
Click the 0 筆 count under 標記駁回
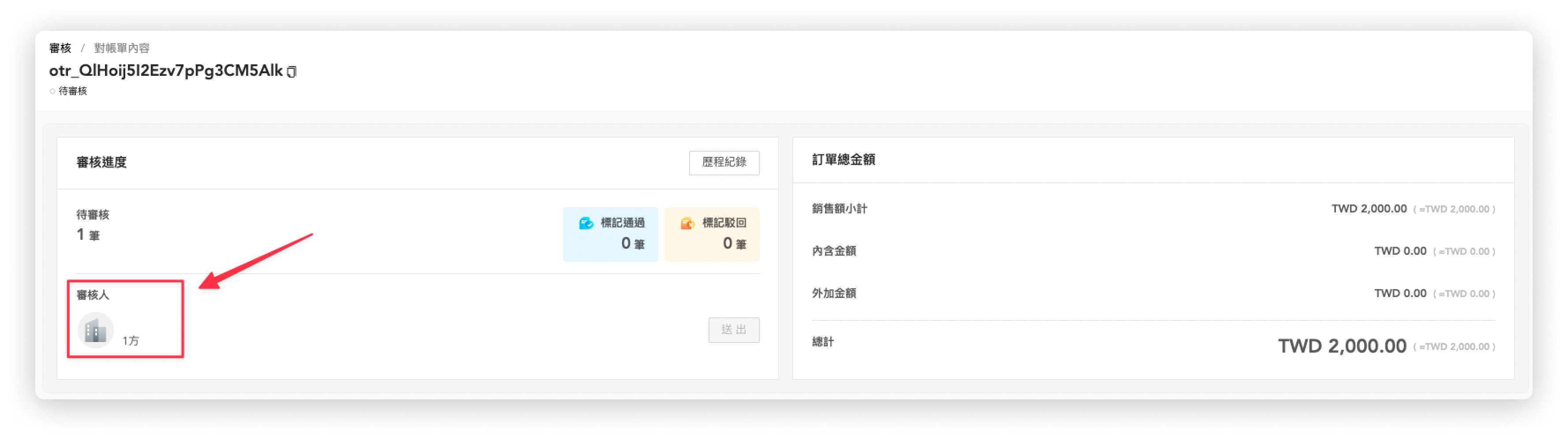point(735,243)
